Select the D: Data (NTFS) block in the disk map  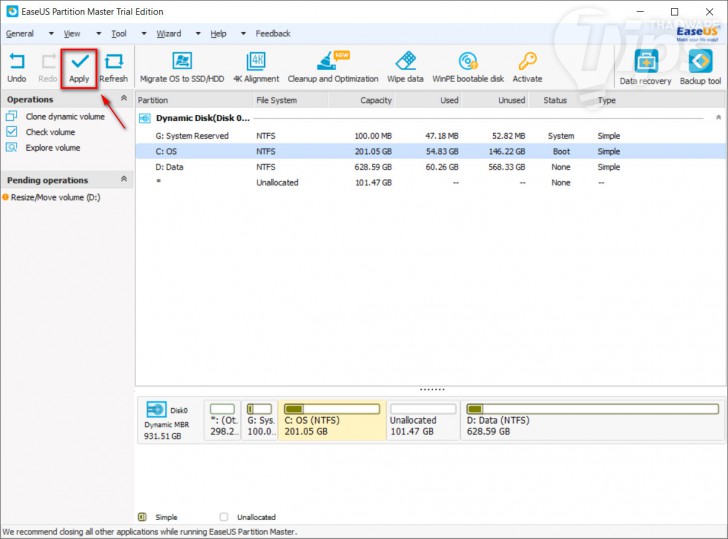tap(592, 420)
